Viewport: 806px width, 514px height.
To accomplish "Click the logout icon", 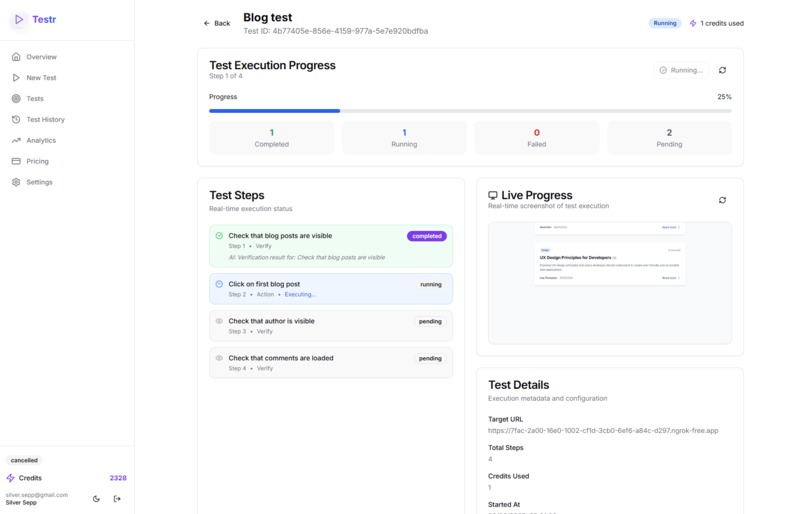I will [x=117, y=499].
